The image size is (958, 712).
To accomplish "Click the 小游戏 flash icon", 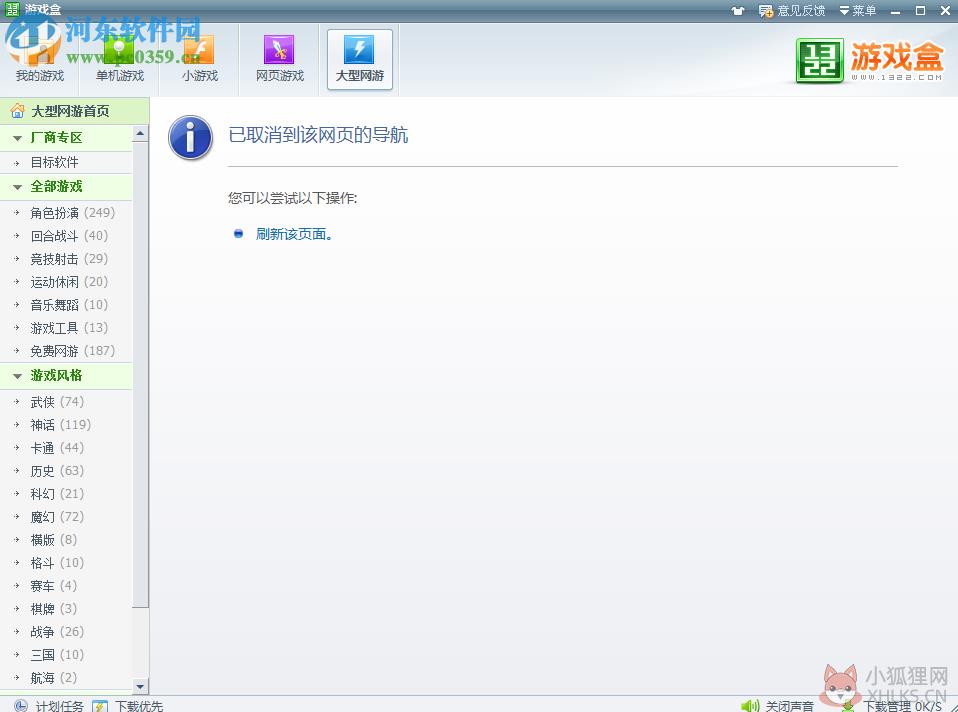I will 199,50.
